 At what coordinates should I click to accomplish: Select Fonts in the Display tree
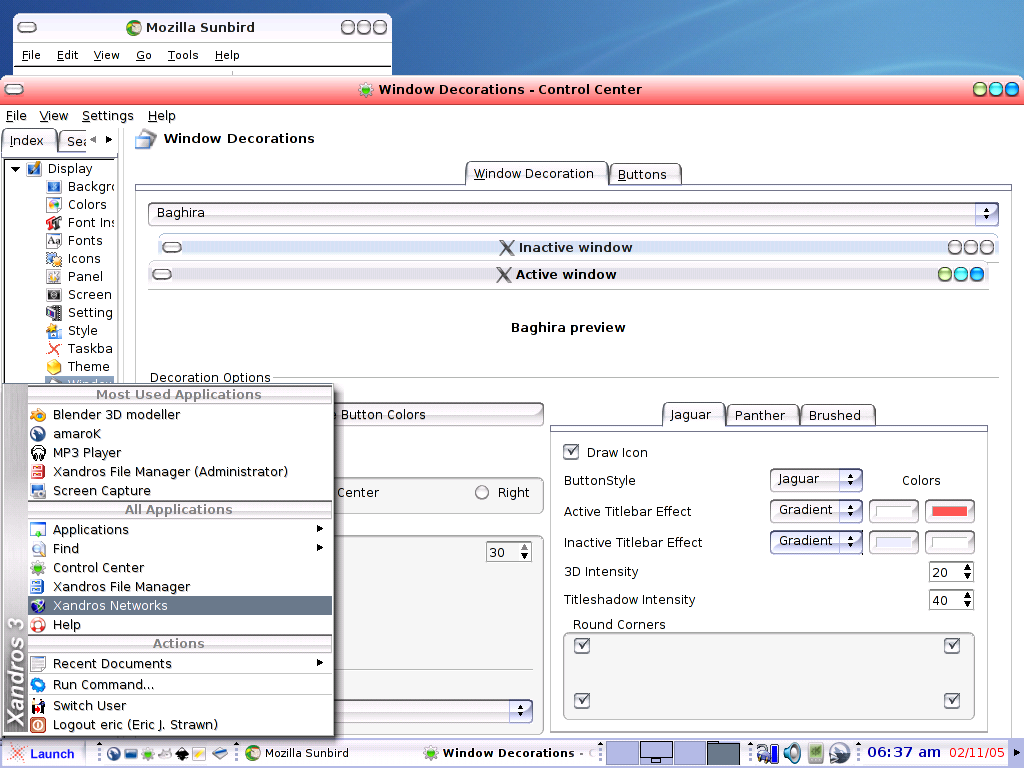[85, 240]
